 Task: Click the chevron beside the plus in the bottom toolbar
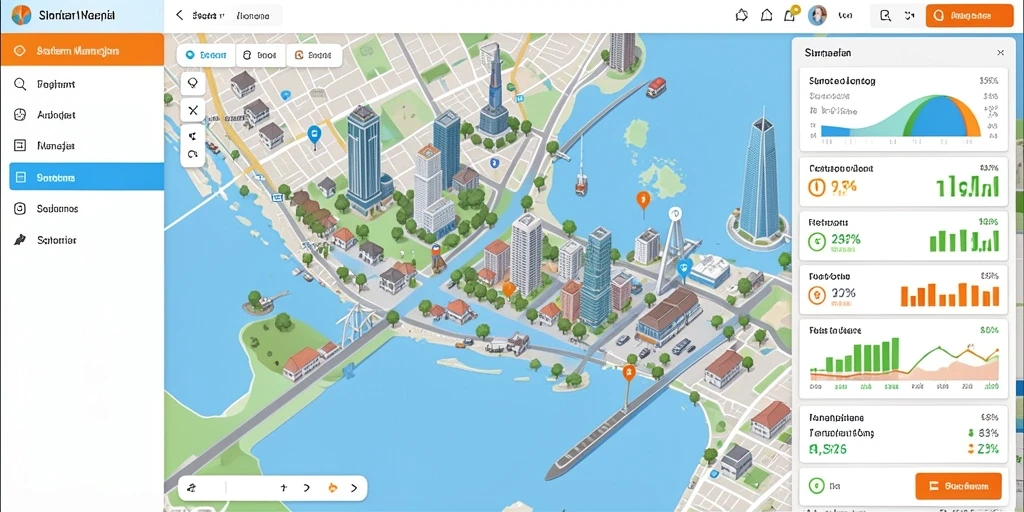point(307,488)
